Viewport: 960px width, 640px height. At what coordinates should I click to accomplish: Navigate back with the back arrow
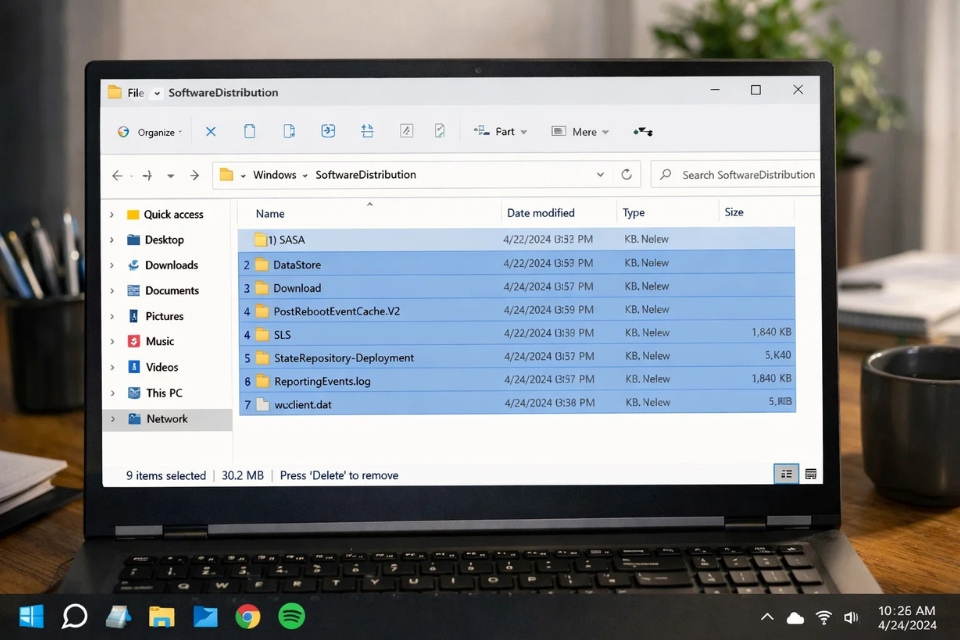click(x=117, y=174)
